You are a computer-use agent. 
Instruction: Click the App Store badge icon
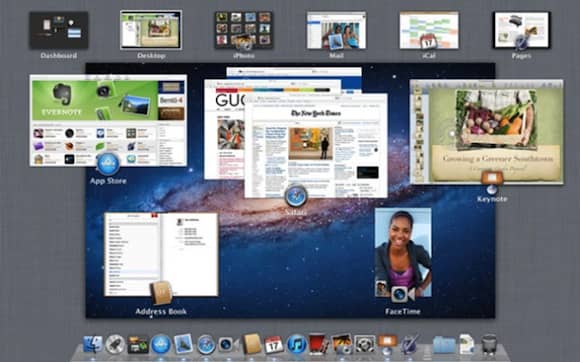tap(108, 164)
